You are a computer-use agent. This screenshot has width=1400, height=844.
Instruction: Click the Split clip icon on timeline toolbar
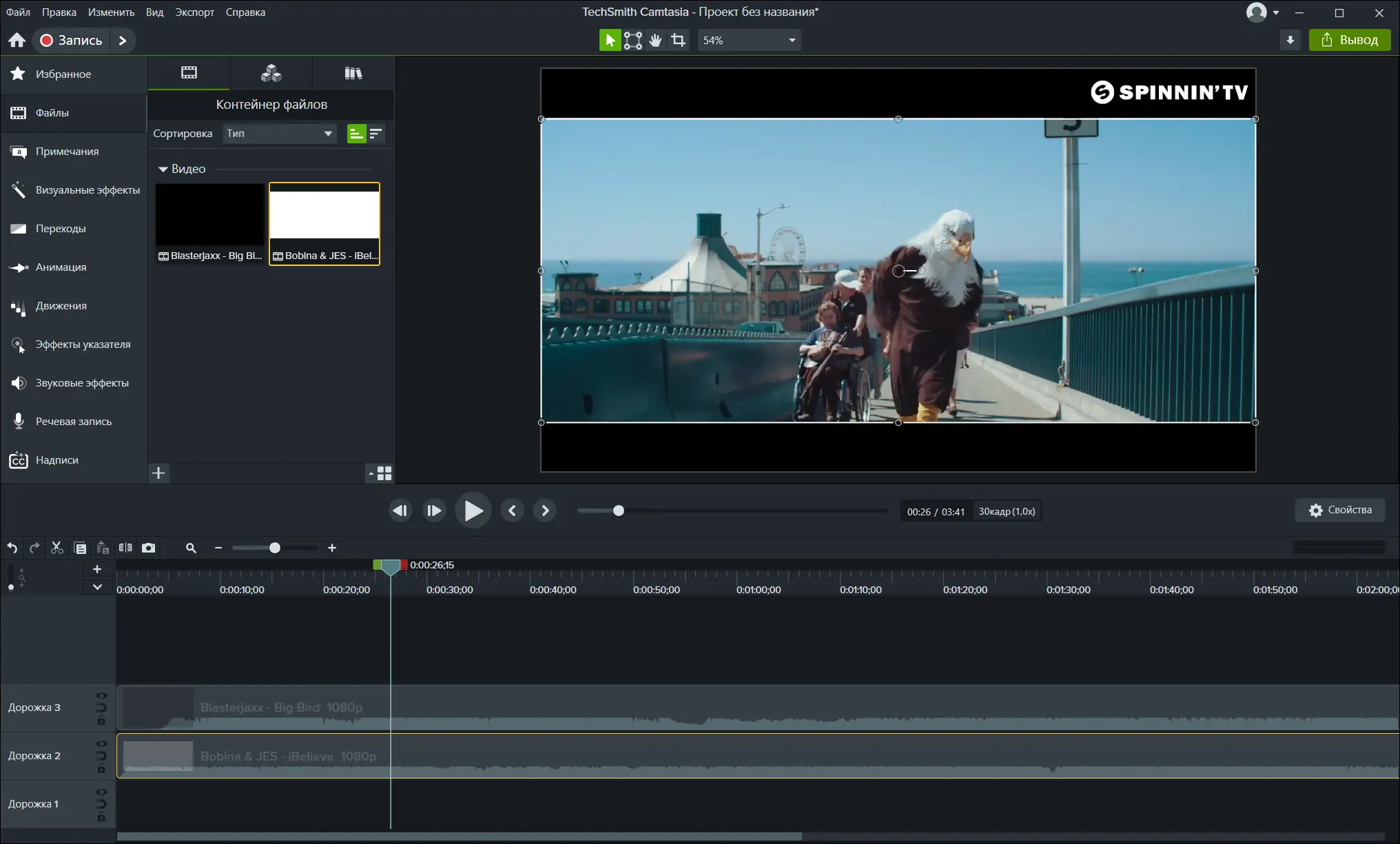125,548
